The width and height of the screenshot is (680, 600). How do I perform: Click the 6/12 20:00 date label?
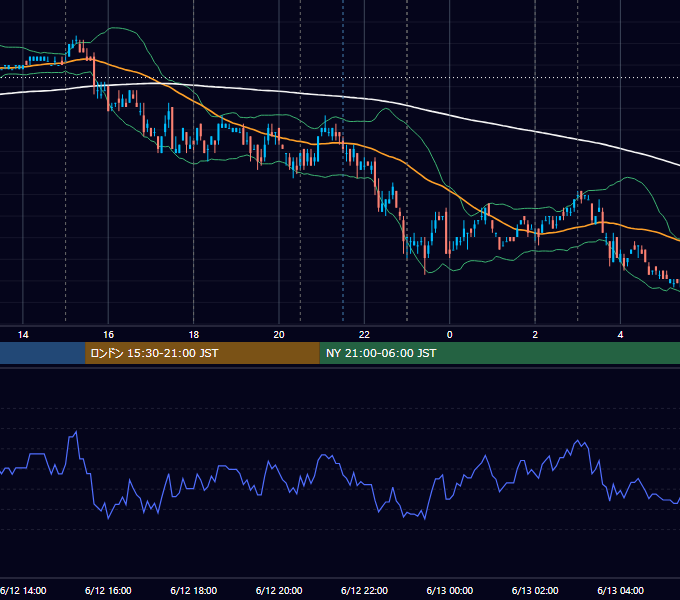coord(279,590)
